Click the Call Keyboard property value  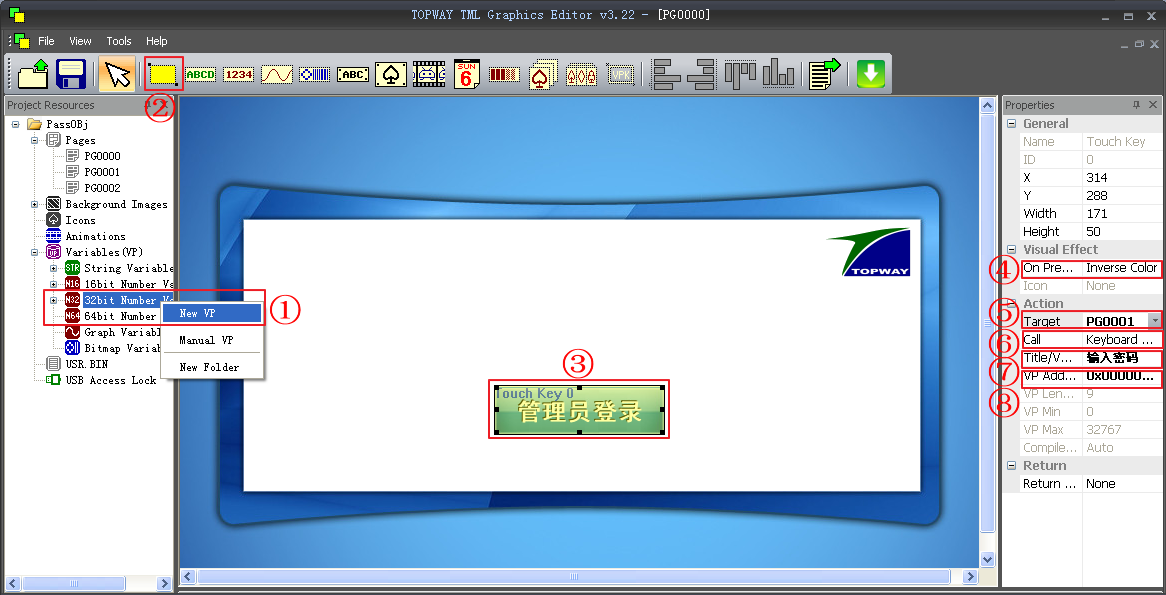click(1121, 339)
